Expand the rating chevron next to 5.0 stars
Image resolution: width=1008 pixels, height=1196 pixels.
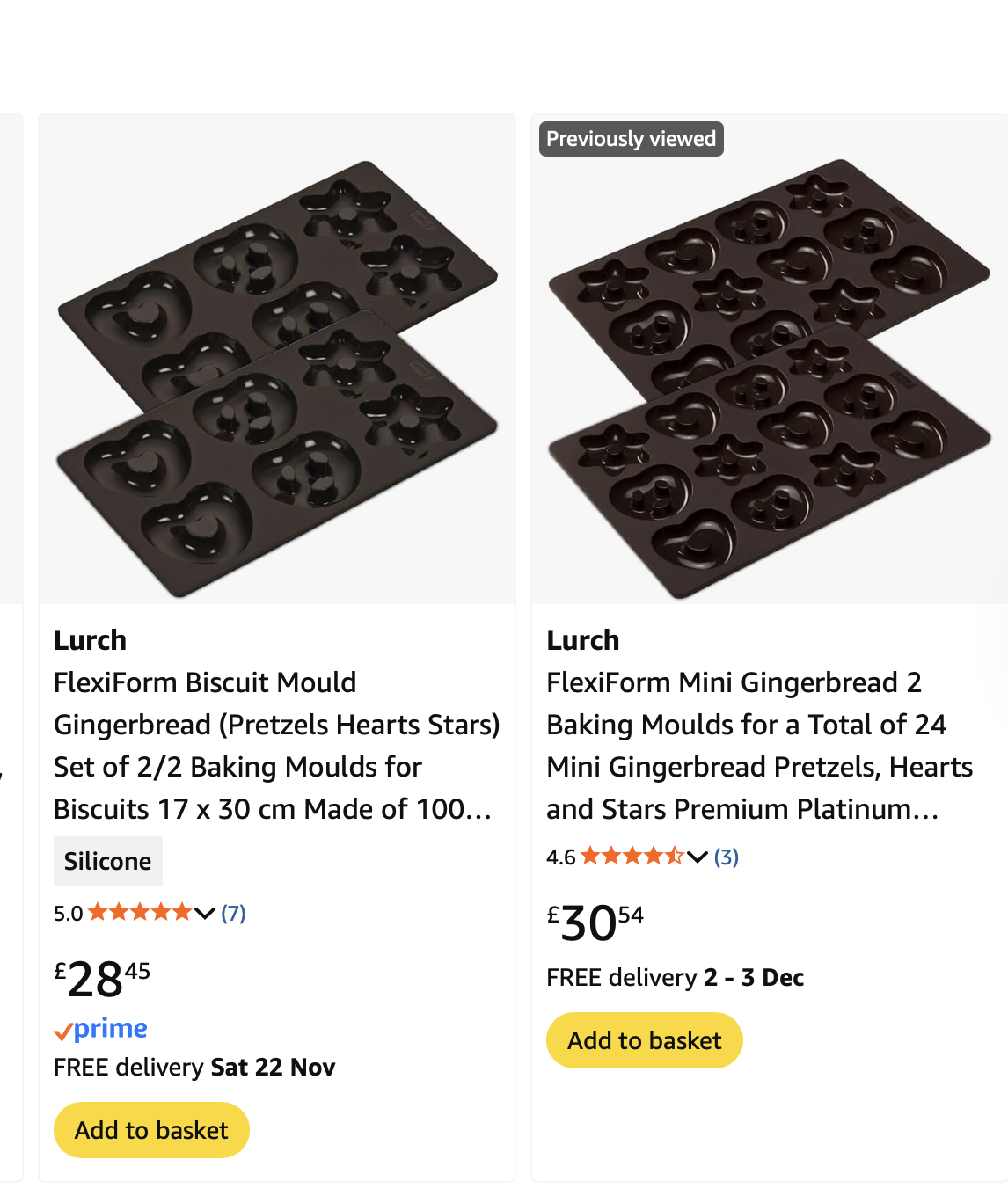205,914
